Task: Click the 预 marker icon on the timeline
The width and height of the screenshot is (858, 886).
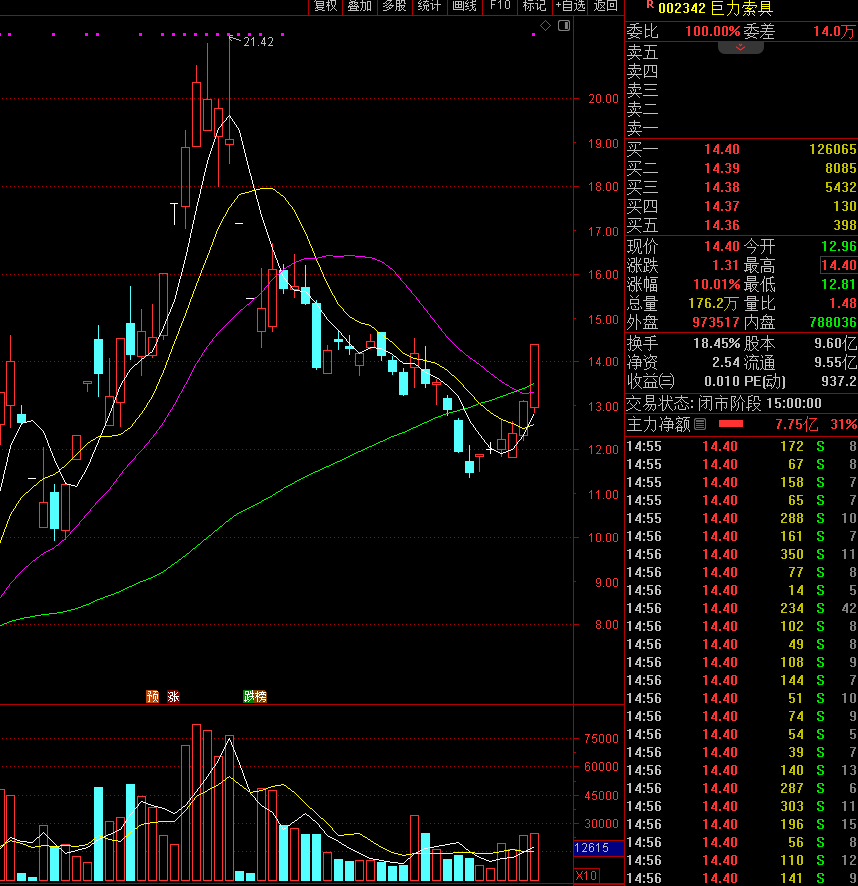Action: [153, 696]
